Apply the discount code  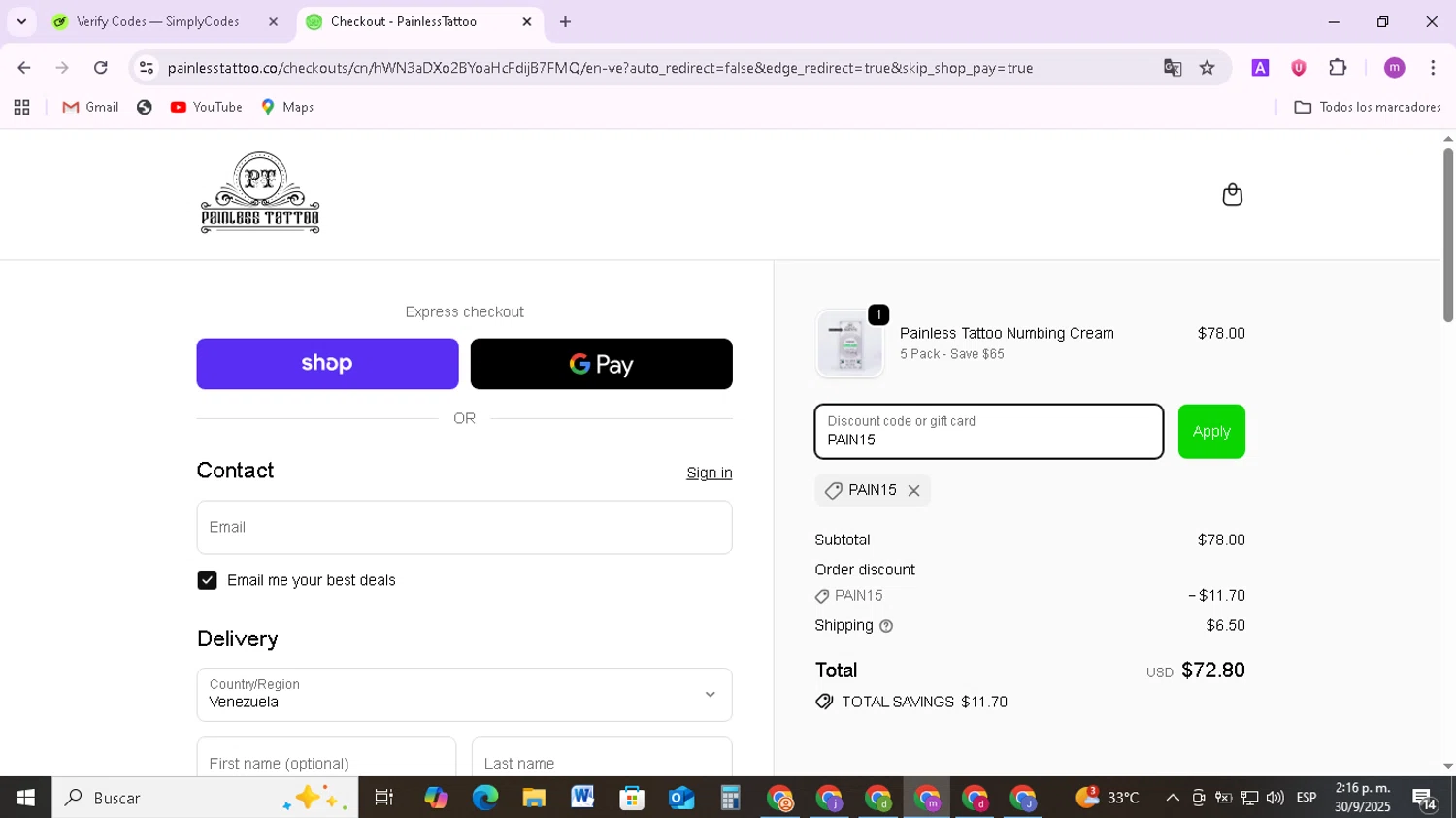tap(1211, 432)
